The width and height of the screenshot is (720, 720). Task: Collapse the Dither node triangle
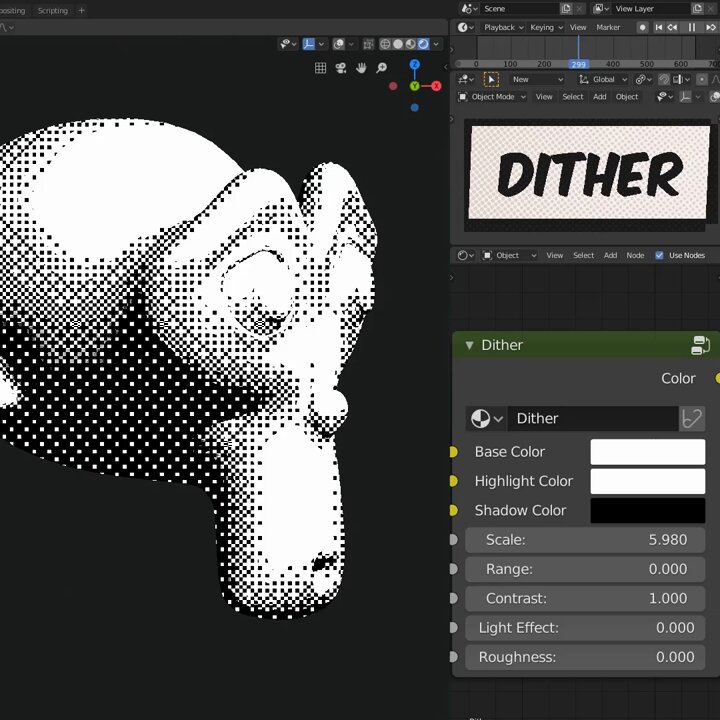469,345
